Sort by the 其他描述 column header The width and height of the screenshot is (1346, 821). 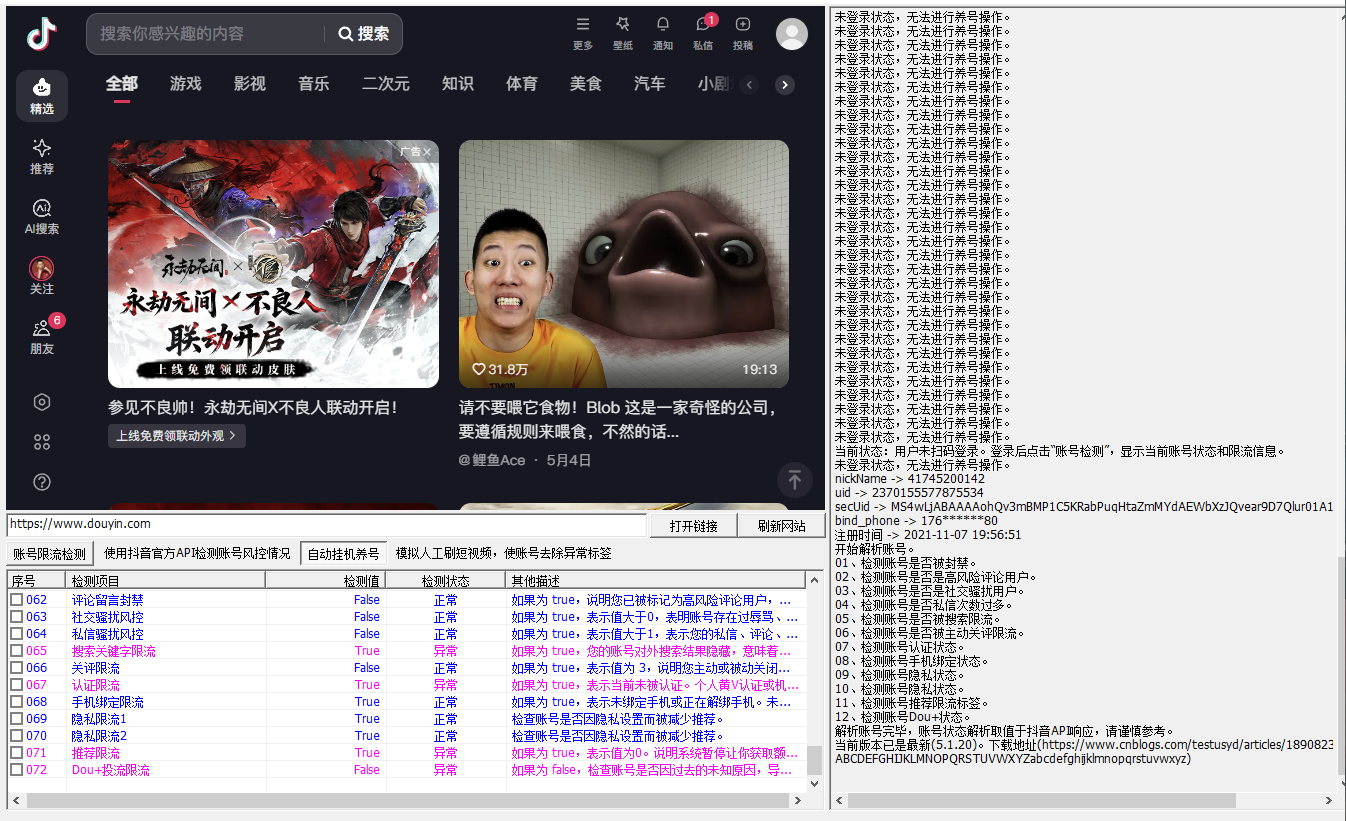coord(654,580)
